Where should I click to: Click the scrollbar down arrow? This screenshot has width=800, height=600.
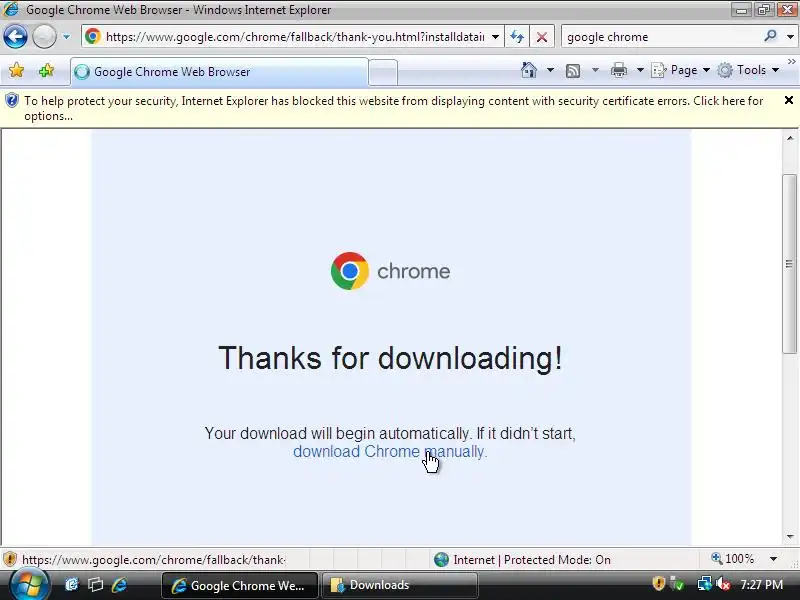790,537
